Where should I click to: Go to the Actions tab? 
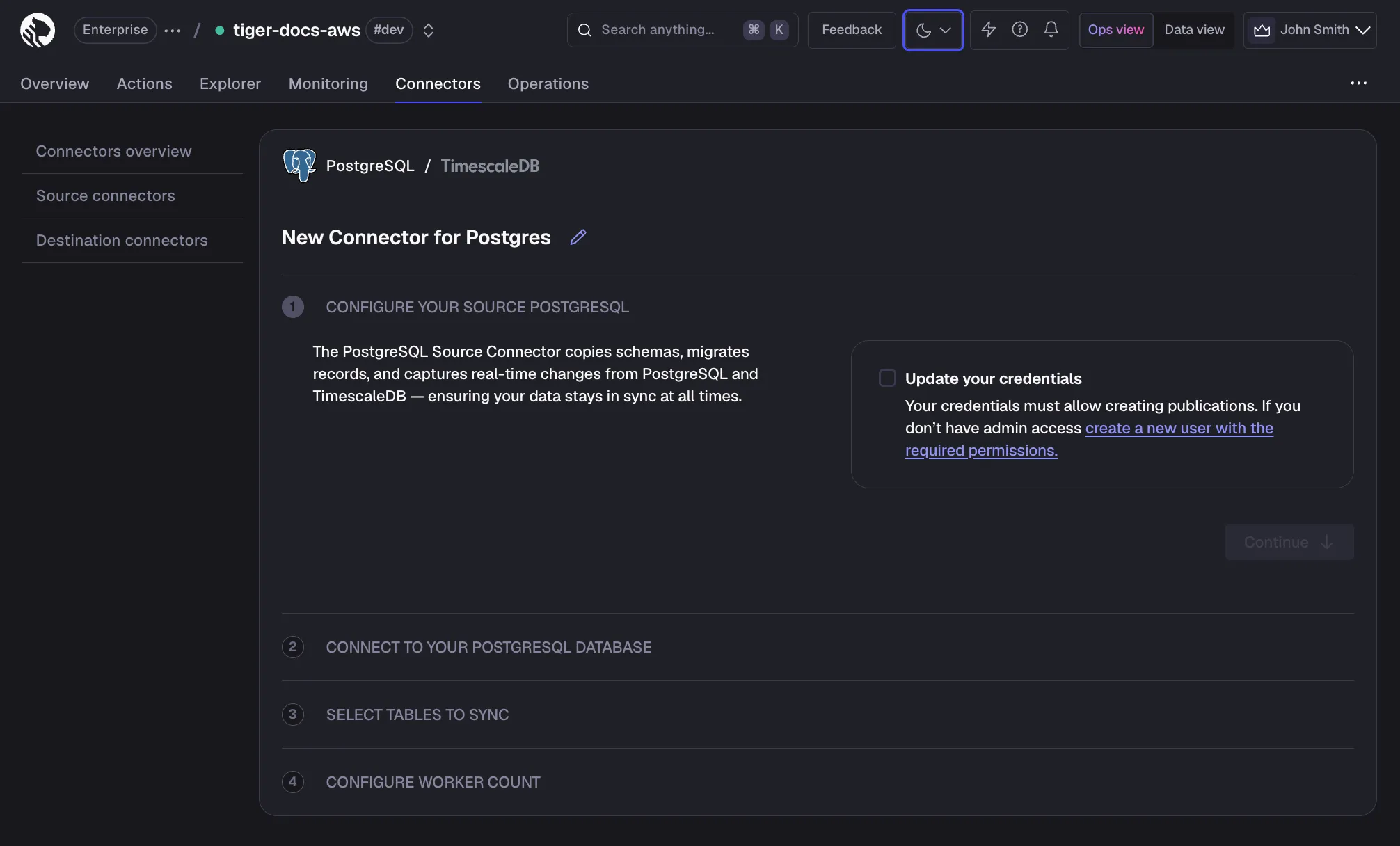pyautogui.click(x=144, y=83)
